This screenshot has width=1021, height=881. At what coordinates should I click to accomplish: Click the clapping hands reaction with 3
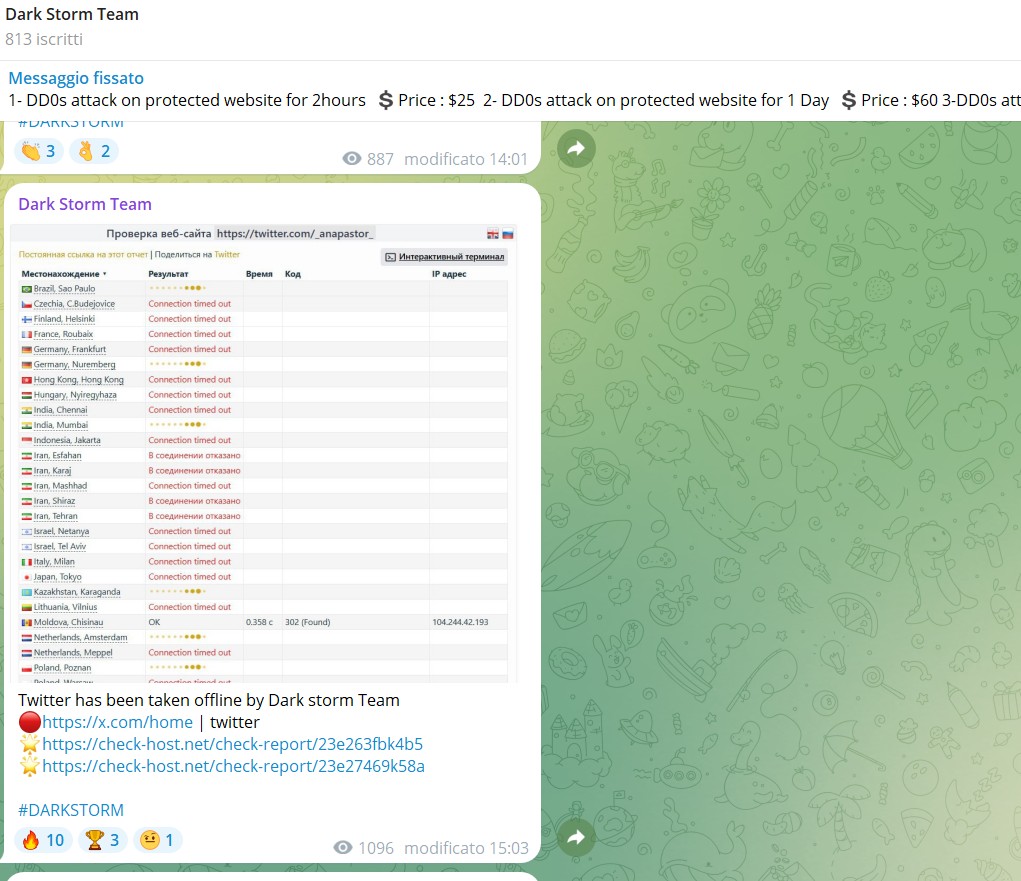(x=37, y=151)
